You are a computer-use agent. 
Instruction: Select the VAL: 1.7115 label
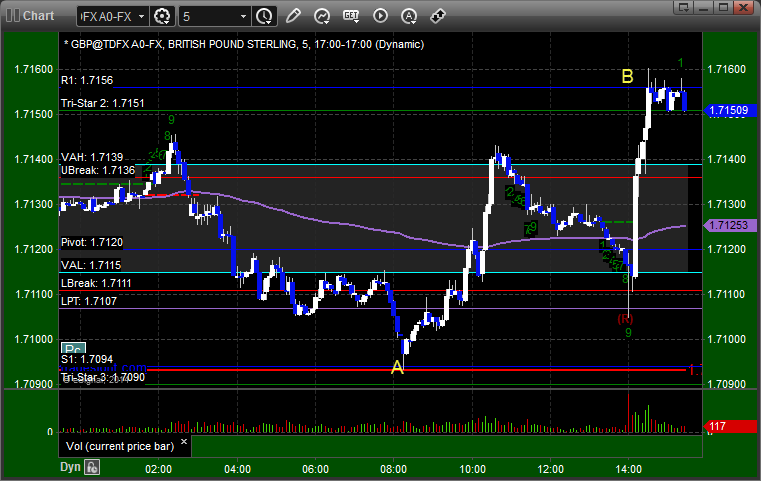point(91,265)
